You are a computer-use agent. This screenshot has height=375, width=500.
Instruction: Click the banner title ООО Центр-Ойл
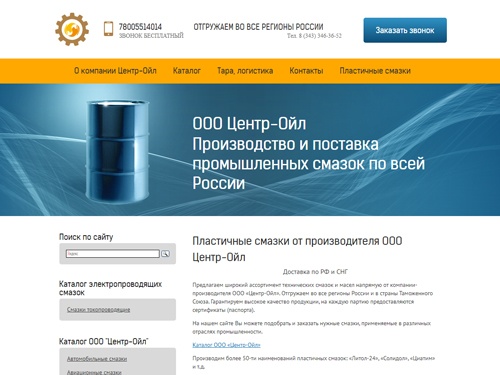point(249,124)
